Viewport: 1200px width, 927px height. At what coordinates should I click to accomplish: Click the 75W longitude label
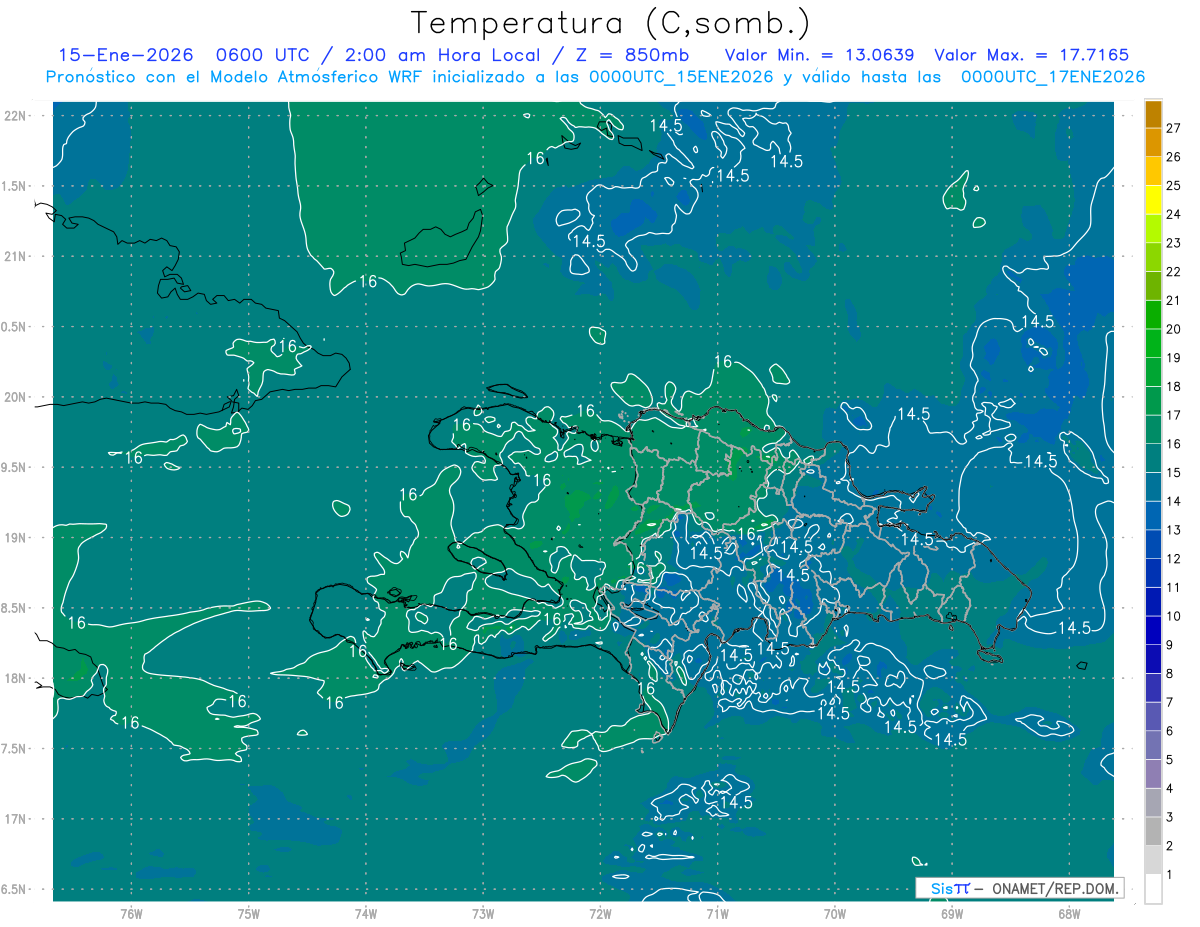point(249,913)
